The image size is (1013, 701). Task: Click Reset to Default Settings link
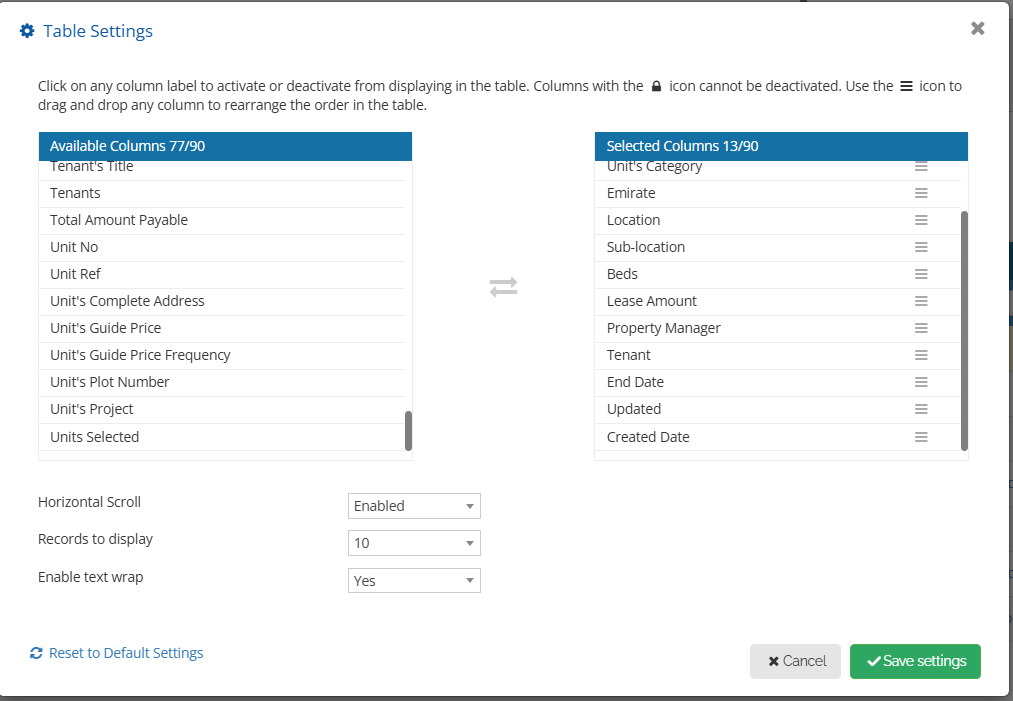[x=125, y=653]
